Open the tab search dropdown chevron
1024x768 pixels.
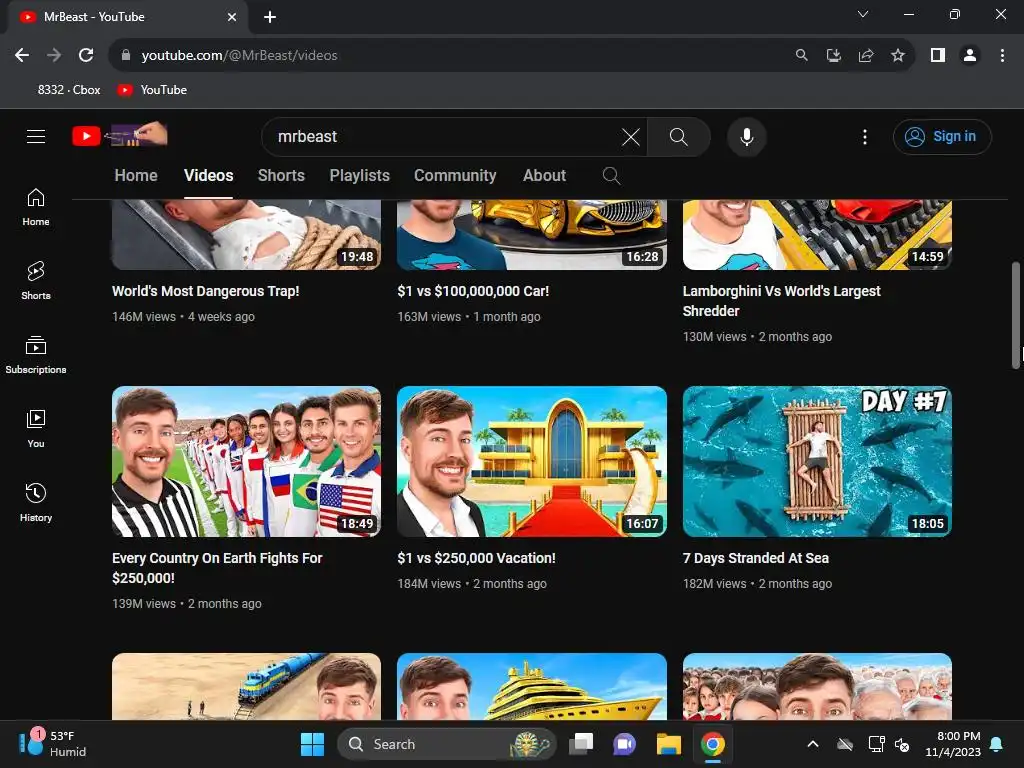(863, 14)
